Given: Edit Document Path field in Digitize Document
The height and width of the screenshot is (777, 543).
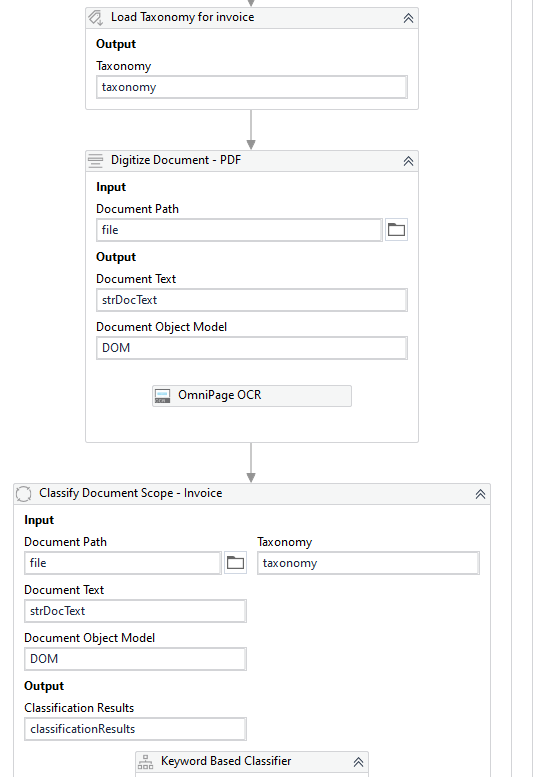Looking at the screenshot, I should tap(239, 230).
